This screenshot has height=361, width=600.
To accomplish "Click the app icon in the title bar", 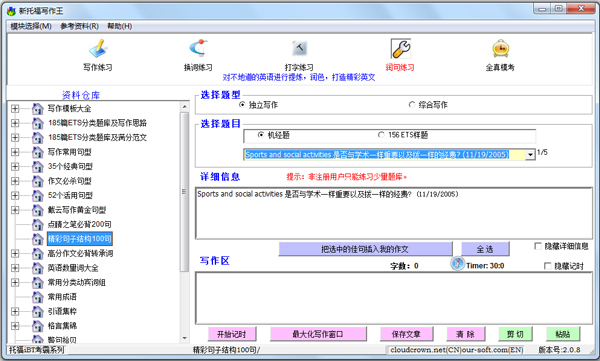I will pos(11,11).
